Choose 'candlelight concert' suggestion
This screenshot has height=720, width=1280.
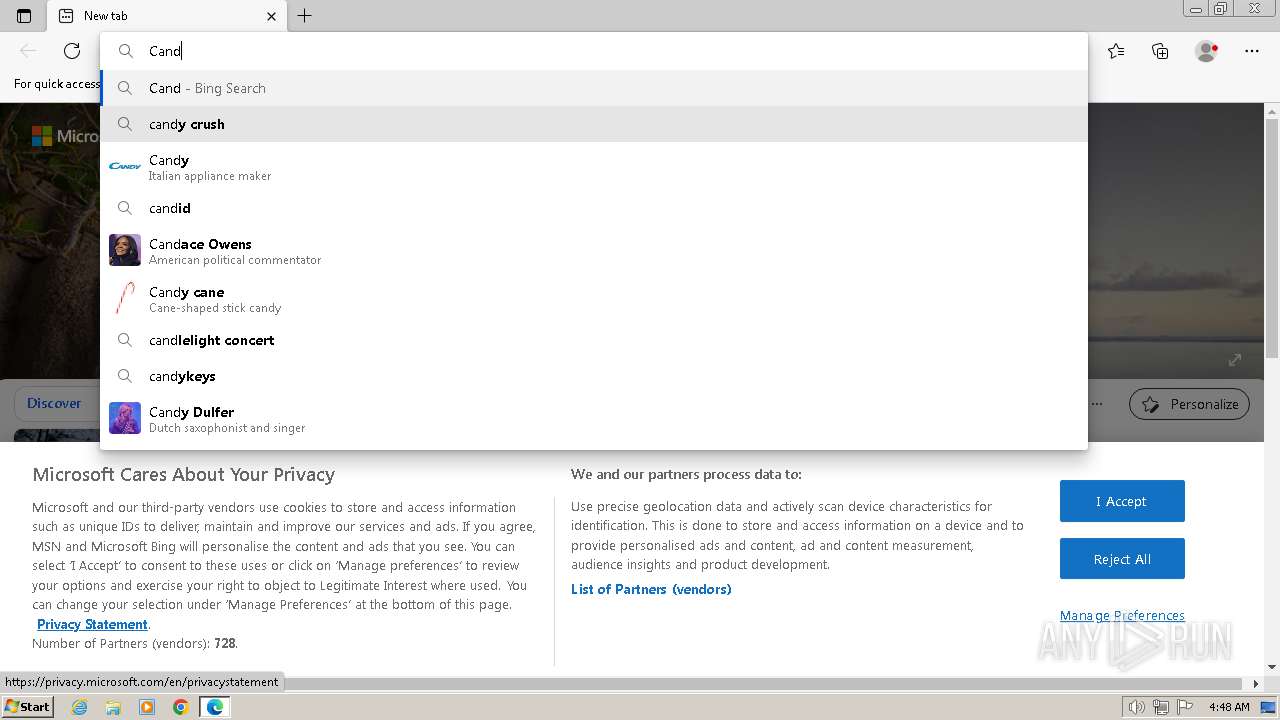point(594,340)
